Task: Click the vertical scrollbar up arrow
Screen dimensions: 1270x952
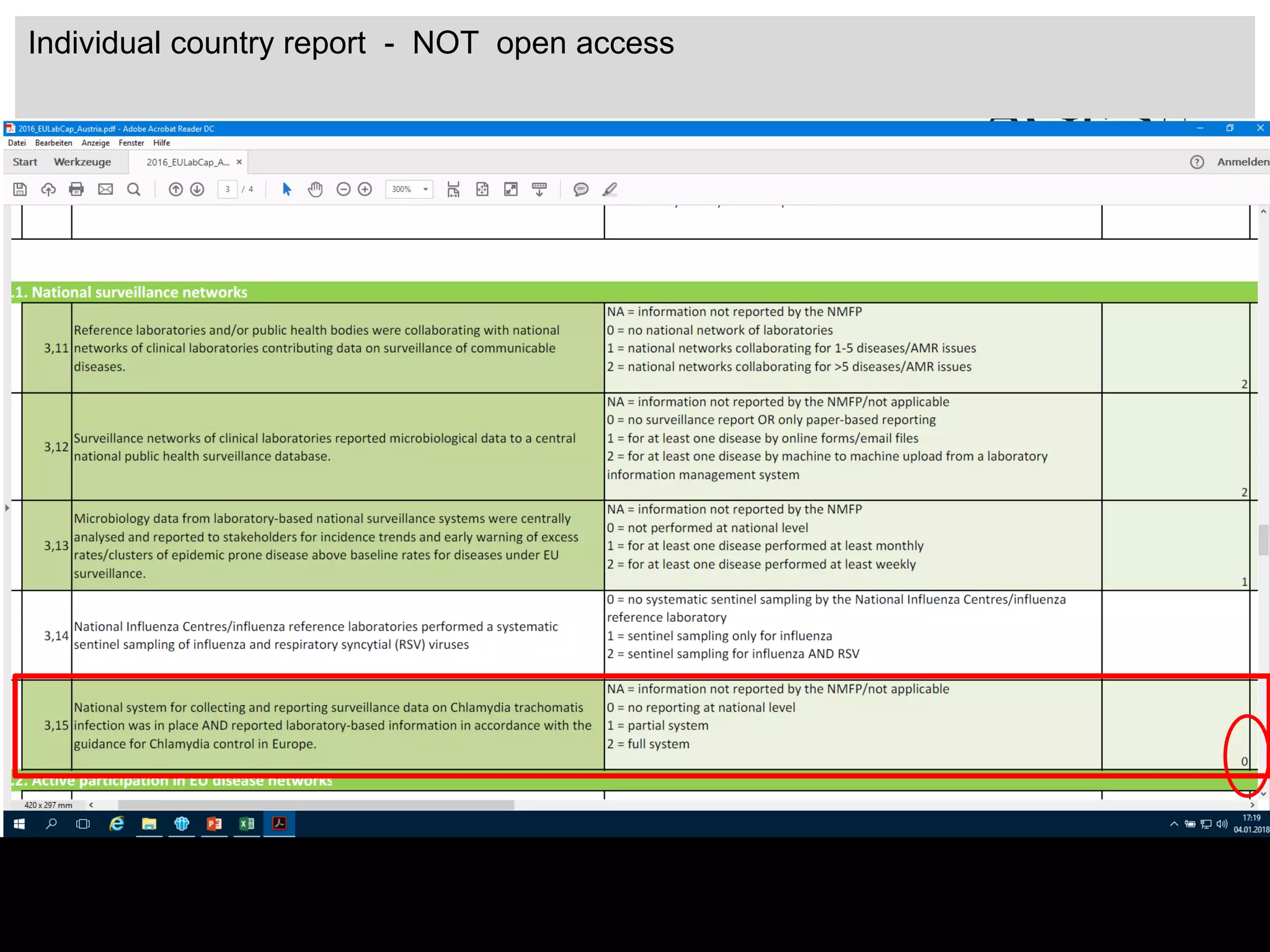Action: pyautogui.click(x=1263, y=211)
